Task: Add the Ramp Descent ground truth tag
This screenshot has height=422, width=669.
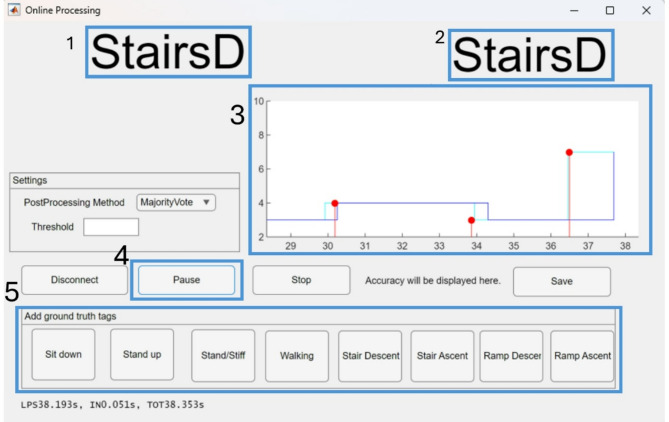Action: 511,355
